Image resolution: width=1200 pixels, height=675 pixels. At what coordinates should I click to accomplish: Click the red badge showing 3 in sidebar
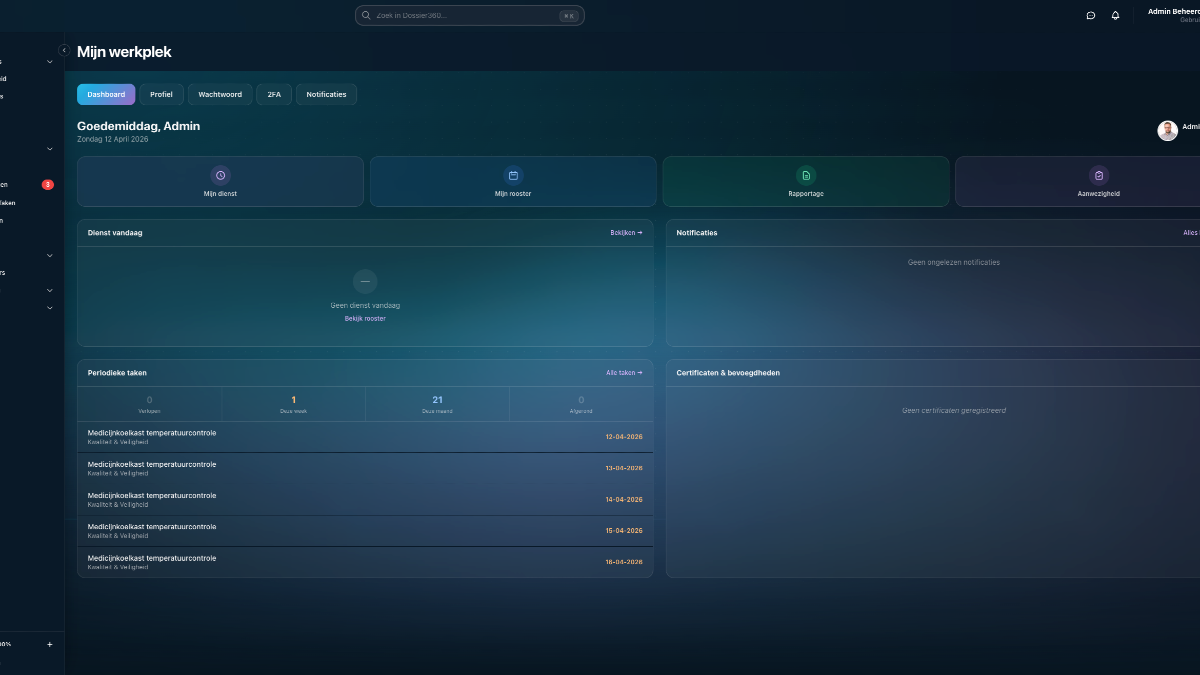click(48, 184)
